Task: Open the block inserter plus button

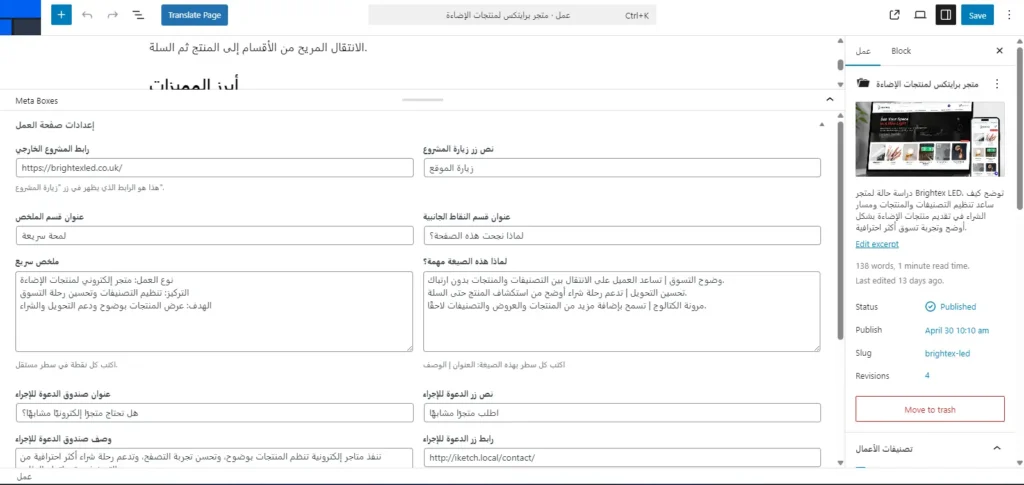Action: 61,14
